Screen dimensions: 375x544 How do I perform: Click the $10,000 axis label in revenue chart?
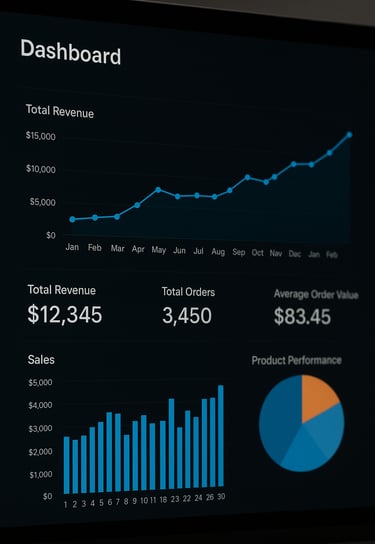coord(41,169)
